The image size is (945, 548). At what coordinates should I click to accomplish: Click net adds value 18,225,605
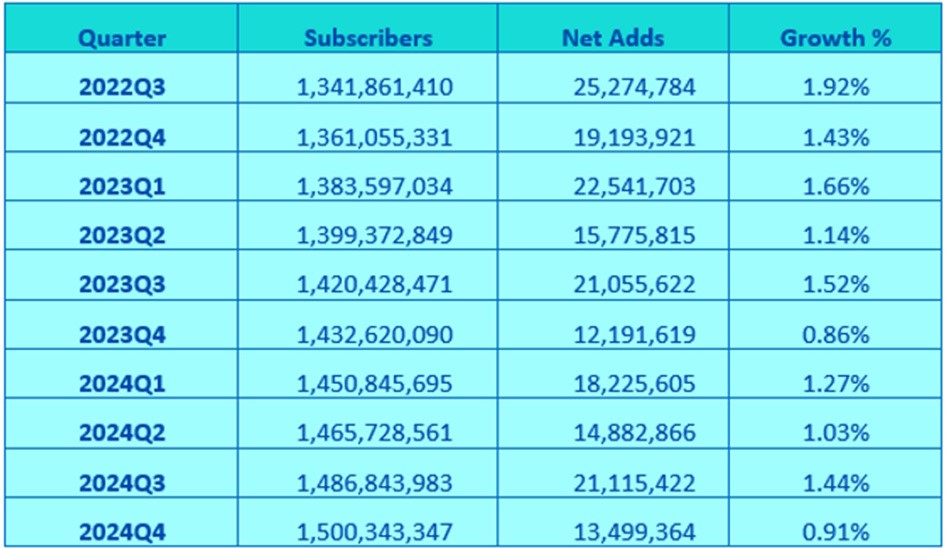634,384
